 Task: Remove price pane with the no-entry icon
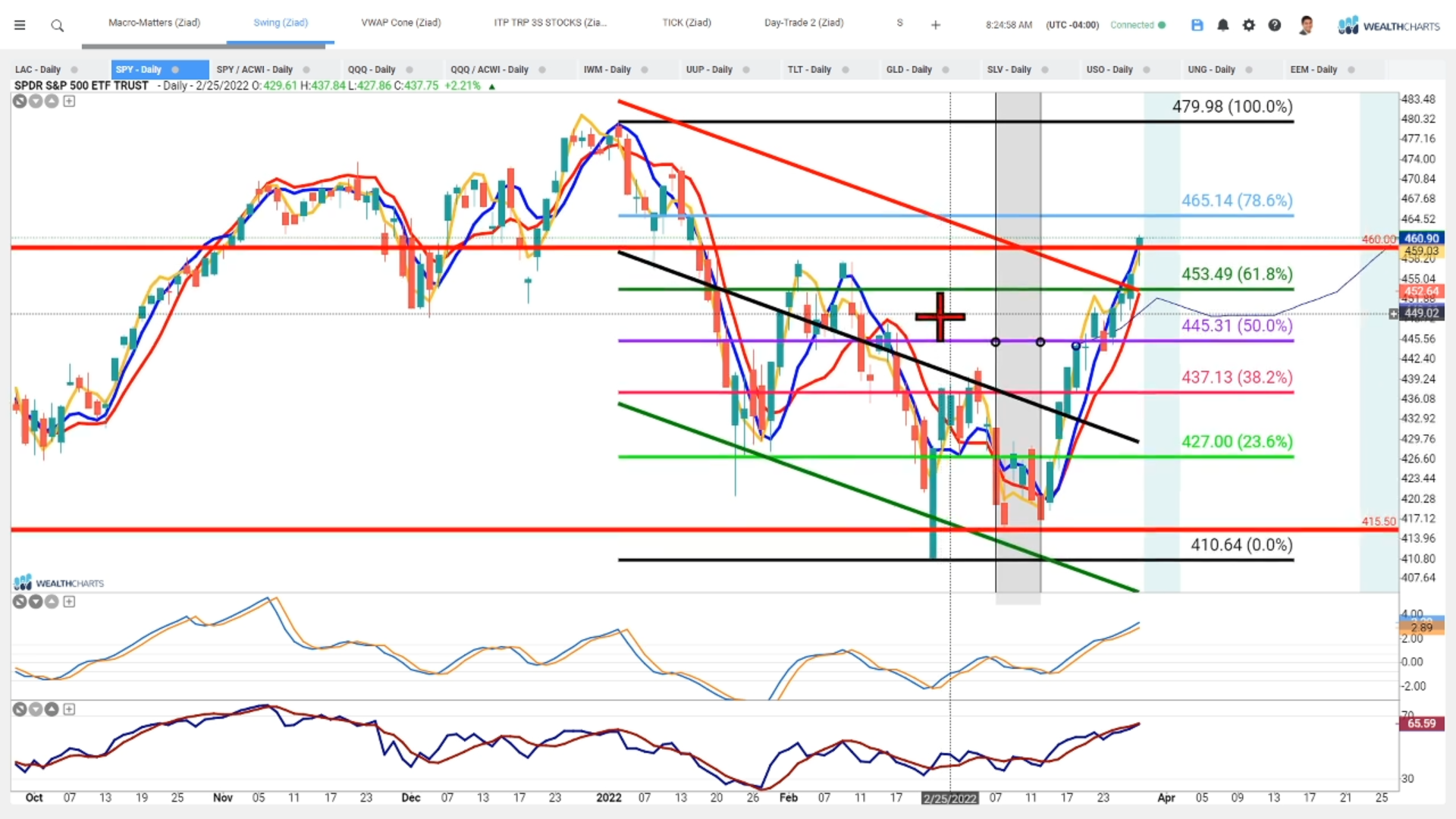tap(20, 101)
